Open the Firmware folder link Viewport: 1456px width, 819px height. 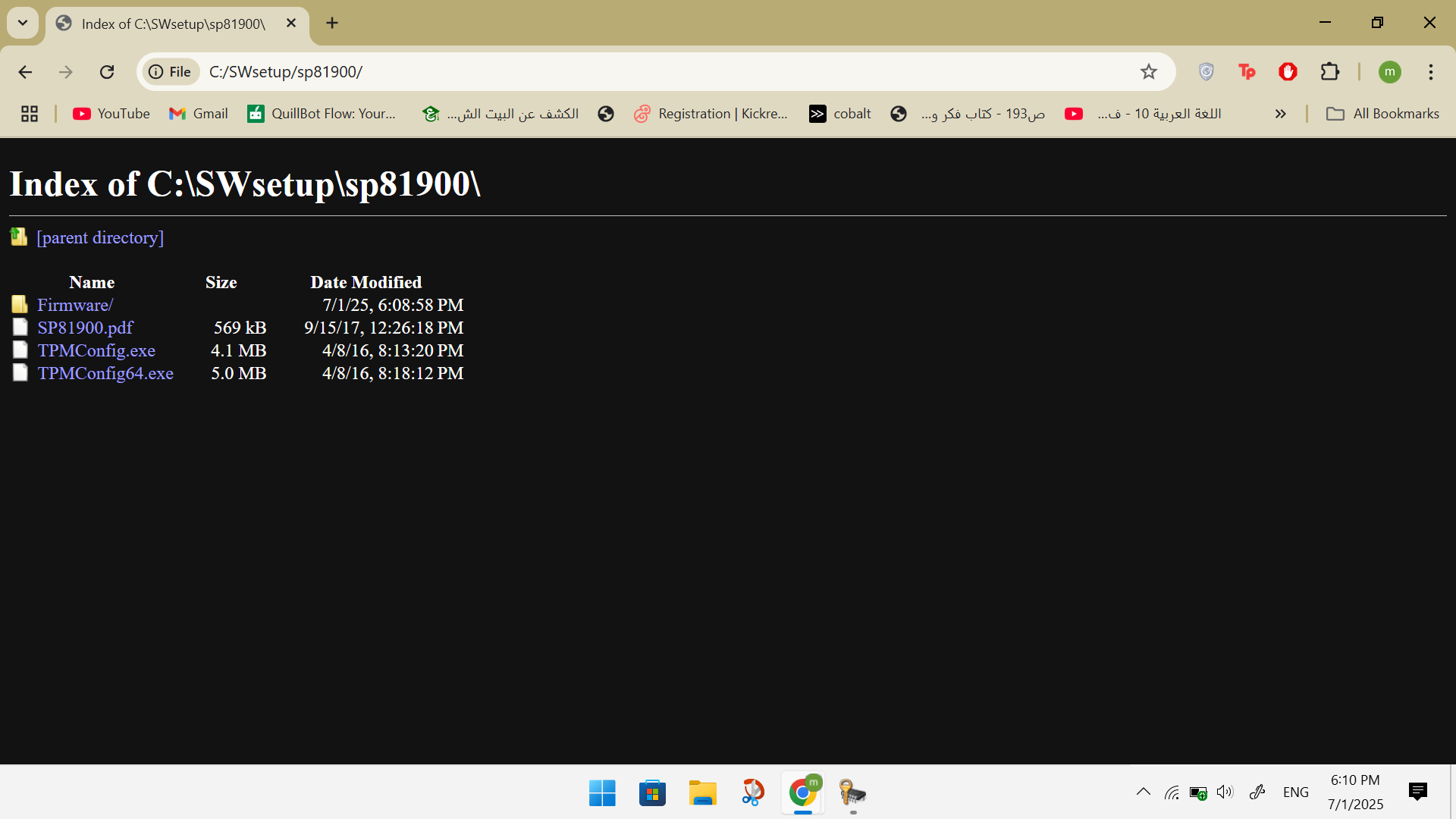pos(75,305)
